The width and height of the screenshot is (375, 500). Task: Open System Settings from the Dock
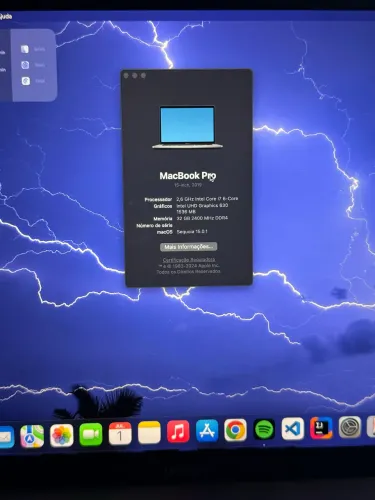point(350,427)
